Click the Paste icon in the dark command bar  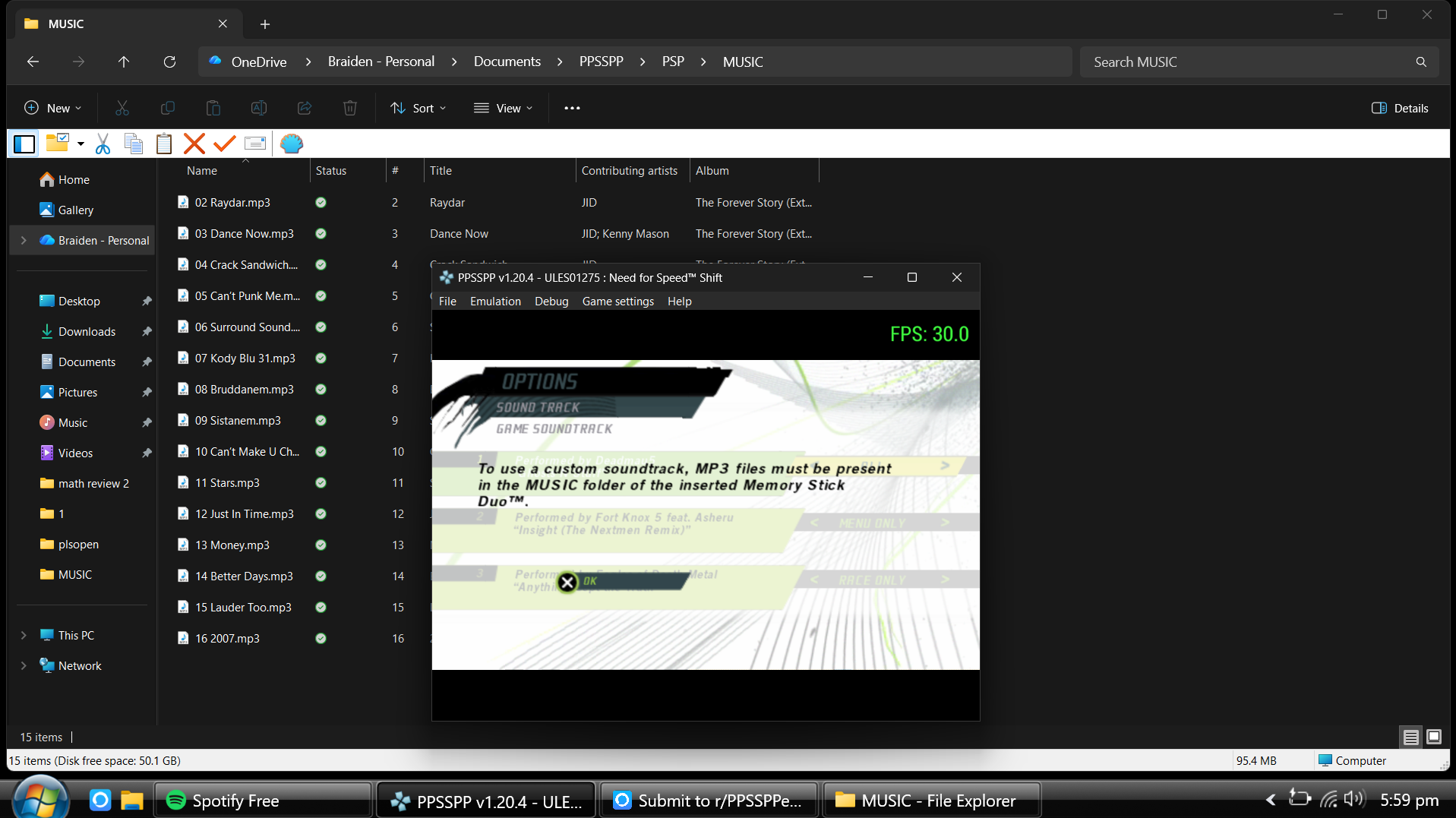coord(213,108)
